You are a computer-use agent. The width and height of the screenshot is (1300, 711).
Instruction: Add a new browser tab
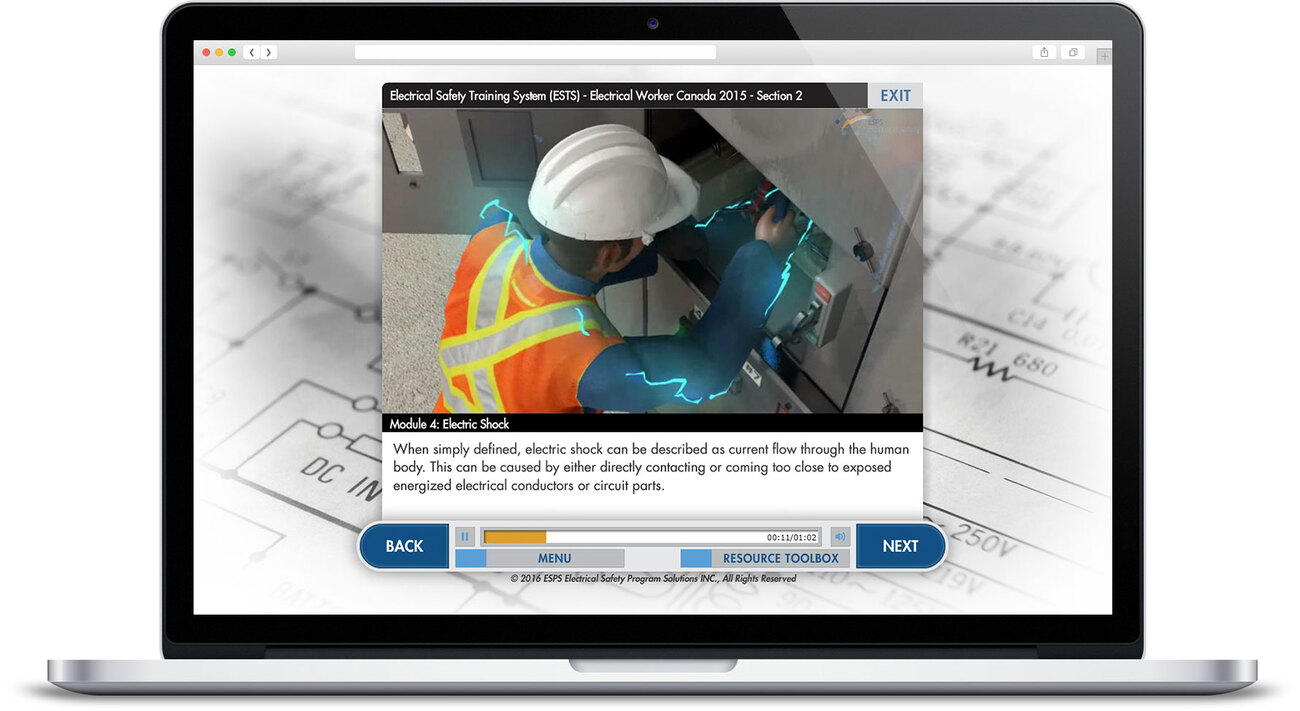click(1104, 56)
